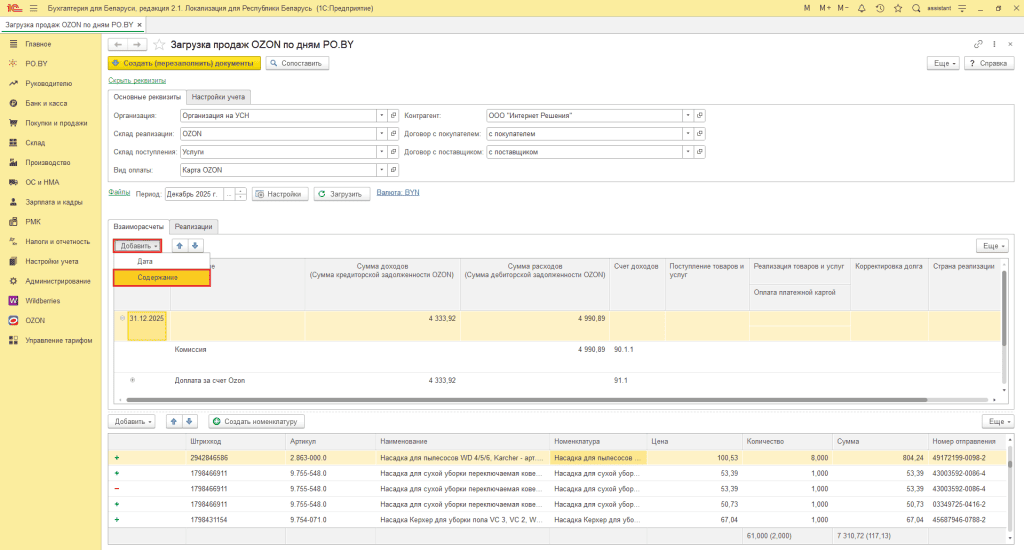Open the notifications bell icon
The image size is (1024, 550).
click(861, 8)
